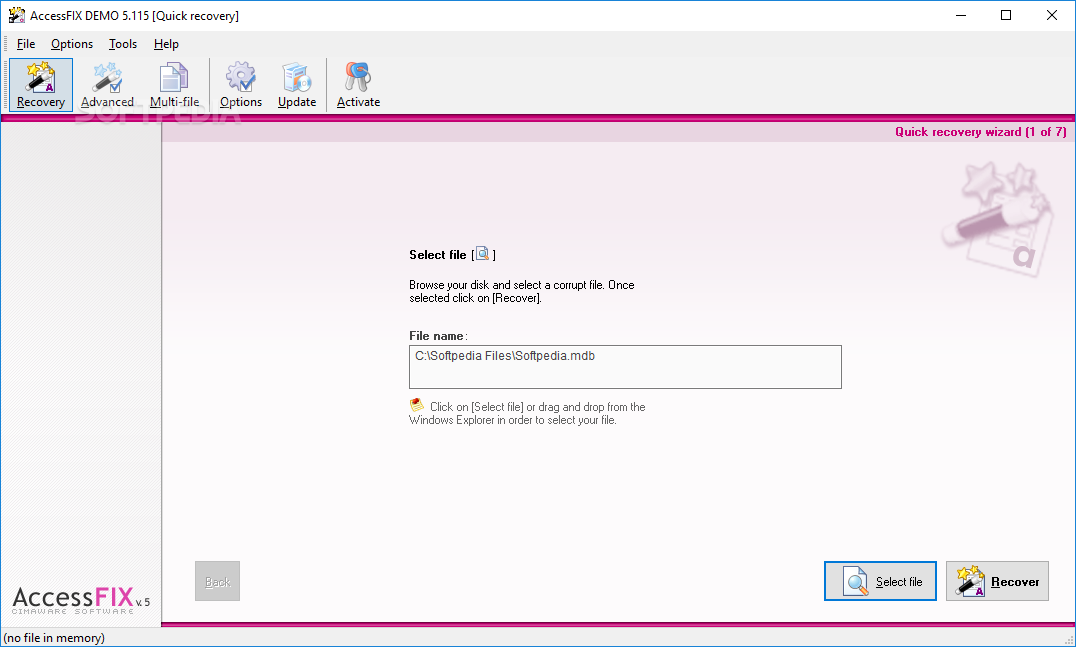This screenshot has width=1076, height=647.
Task: Maximize the AccessFIX window
Action: click(x=1006, y=15)
